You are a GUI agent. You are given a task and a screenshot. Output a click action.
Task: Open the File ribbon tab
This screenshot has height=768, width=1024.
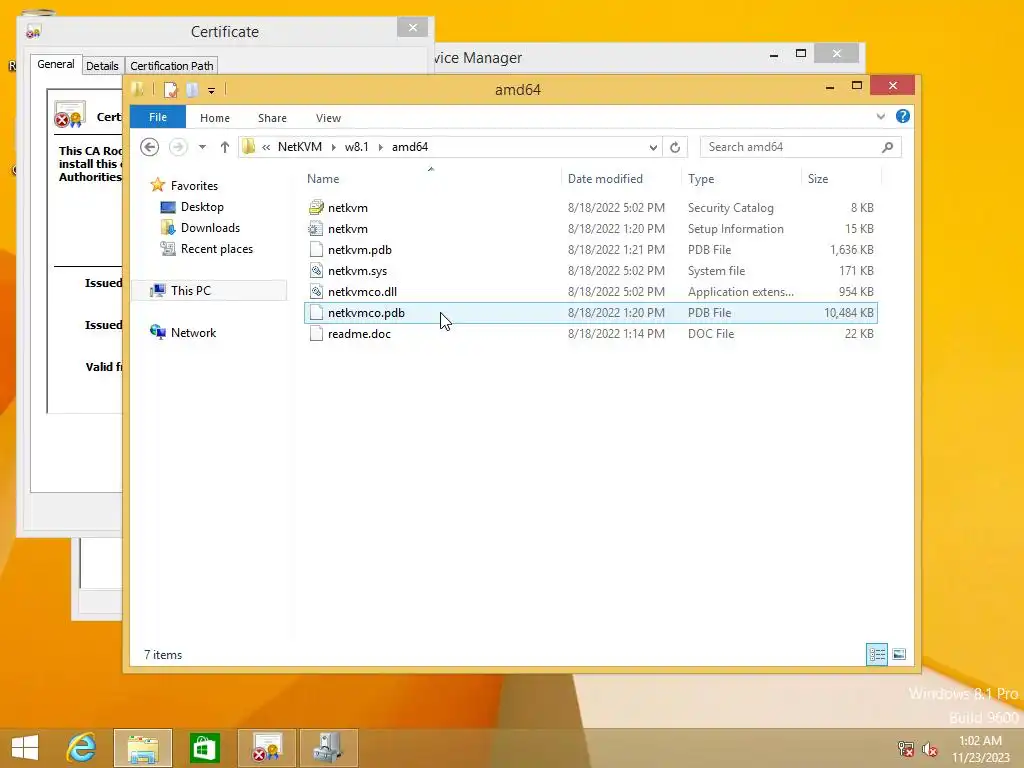click(x=158, y=117)
